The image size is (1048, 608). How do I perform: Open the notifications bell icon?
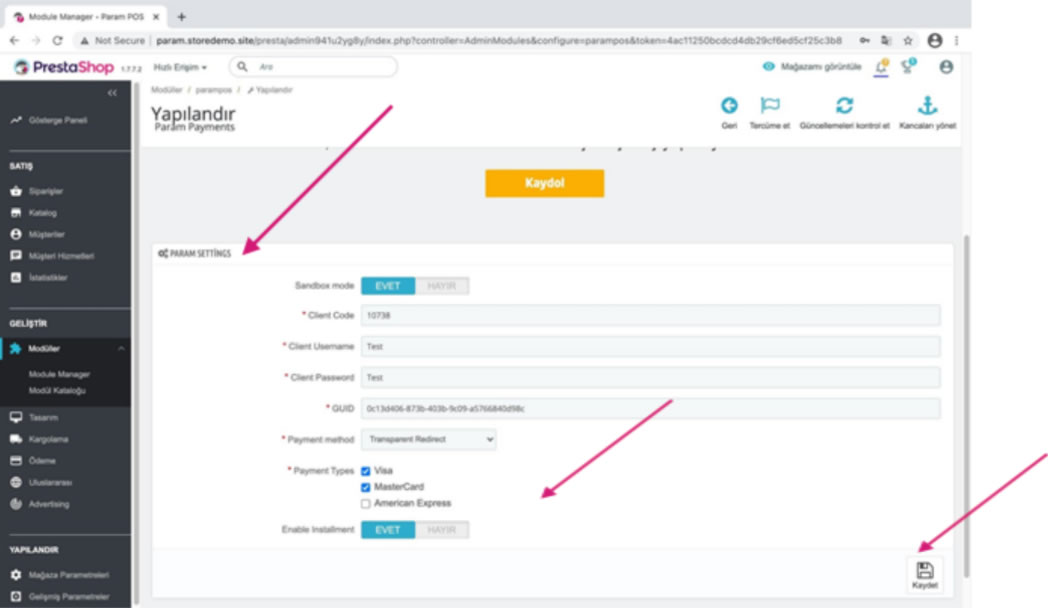click(x=882, y=66)
